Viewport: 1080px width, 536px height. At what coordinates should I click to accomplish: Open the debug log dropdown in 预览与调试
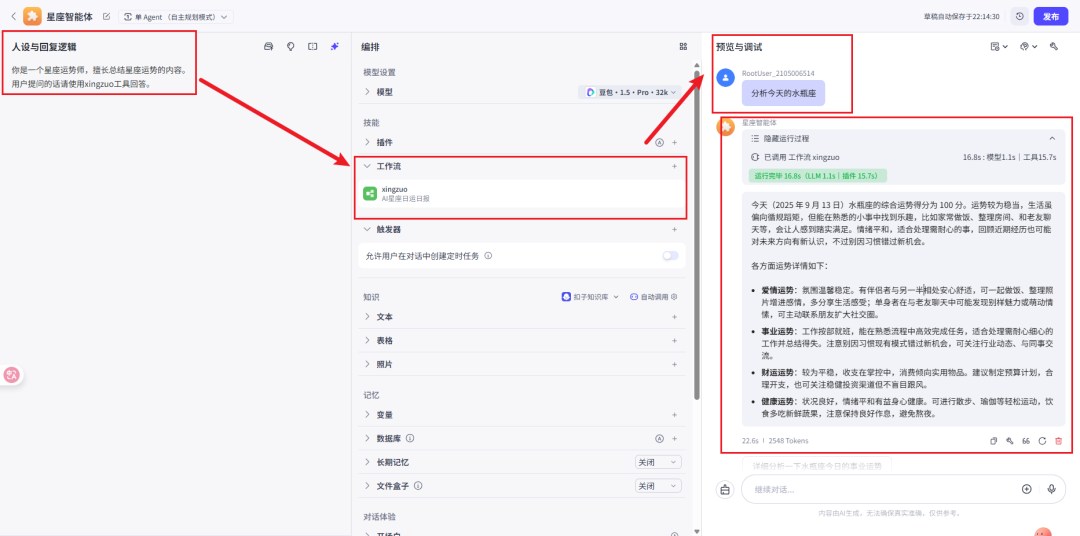coord(999,47)
